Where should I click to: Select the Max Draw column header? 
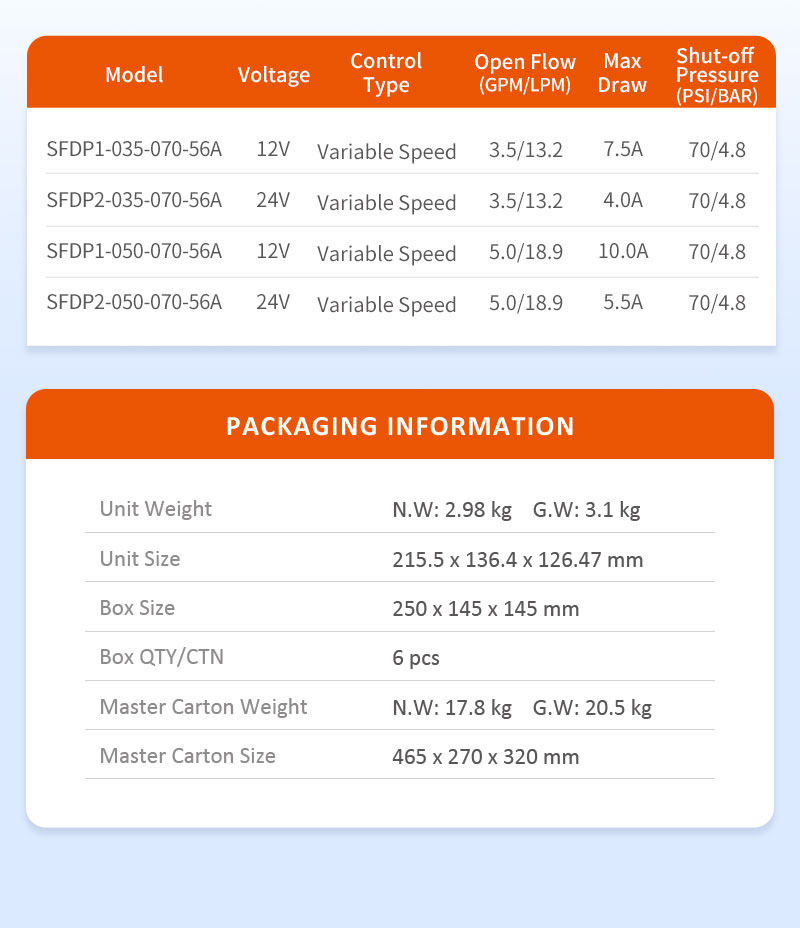(622, 73)
